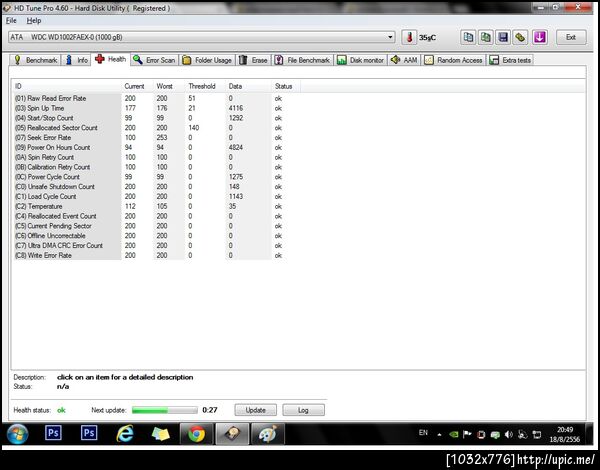
Task: Show hidden system tray icons
Action: click(439, 434)
